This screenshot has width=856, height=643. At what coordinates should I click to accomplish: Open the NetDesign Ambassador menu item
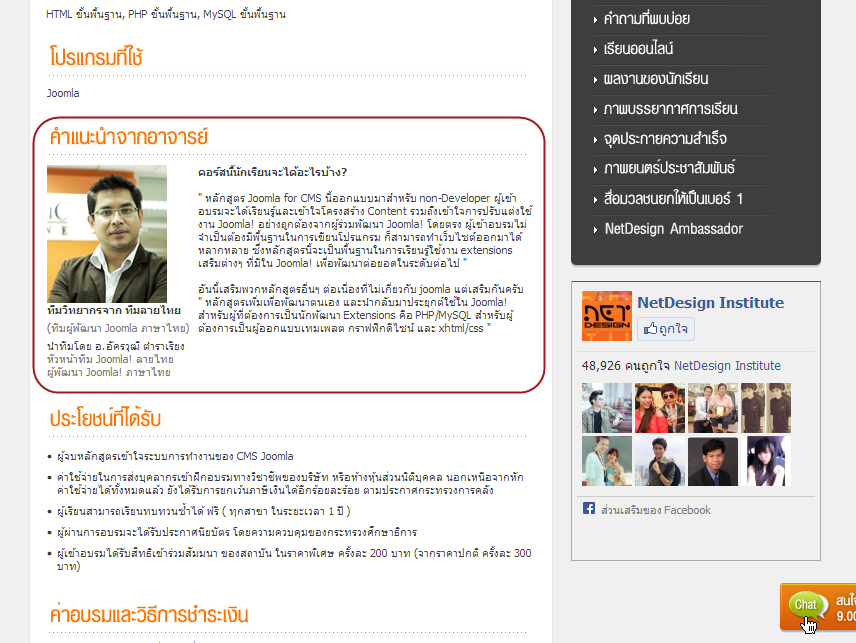click(x=674, y=229)
